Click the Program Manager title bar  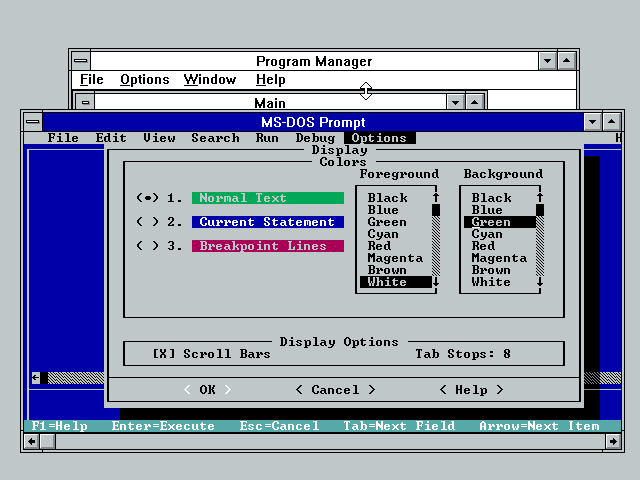click(314, 61)
